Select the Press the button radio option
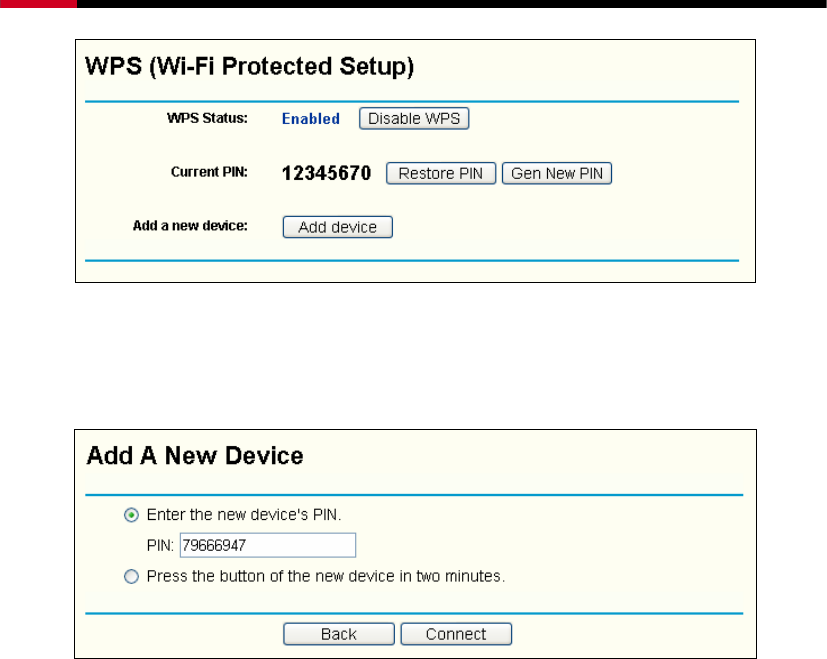 (x=131, y=576)
